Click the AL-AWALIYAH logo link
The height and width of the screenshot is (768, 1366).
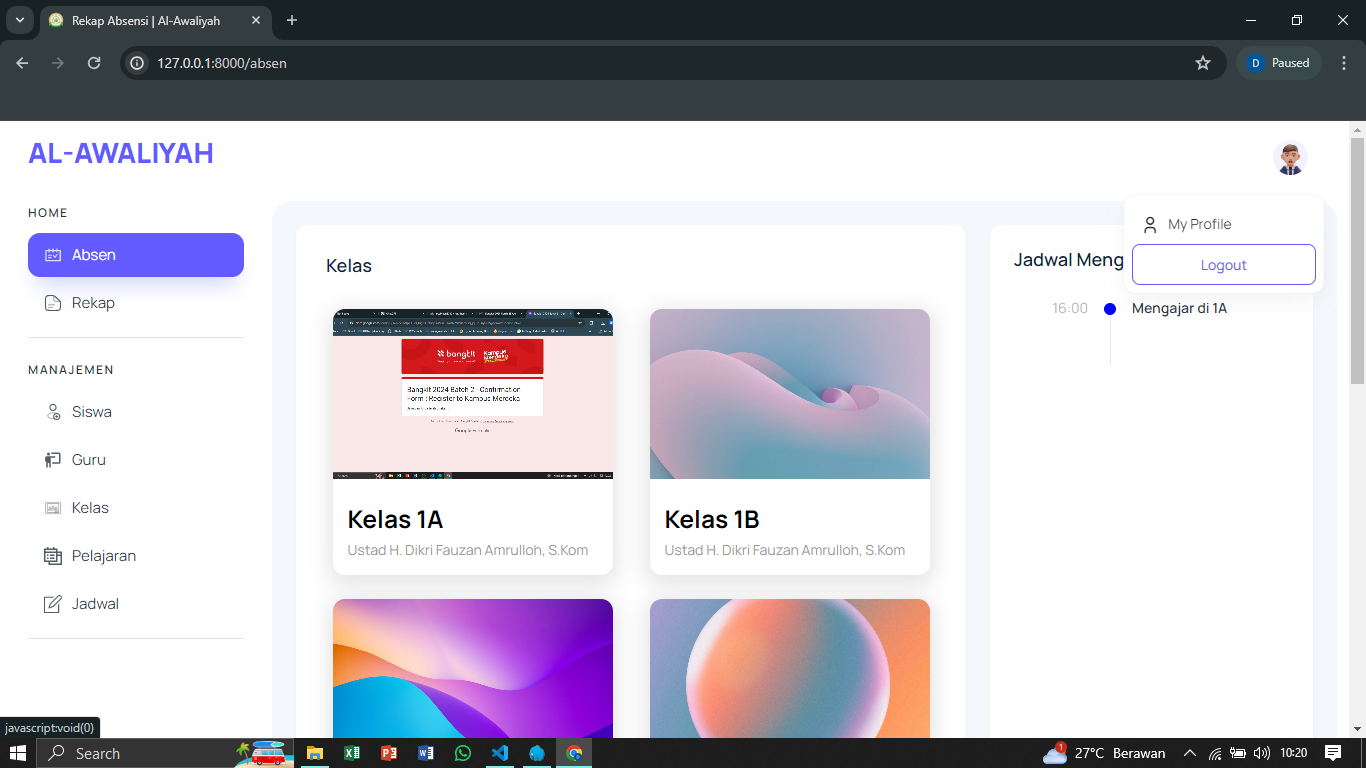[121, 153]
